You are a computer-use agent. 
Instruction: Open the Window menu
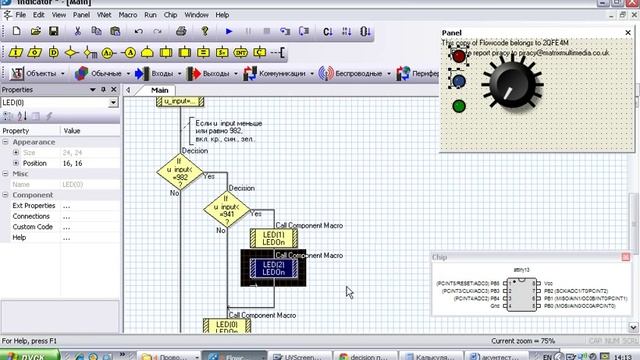tap(196, 15)
